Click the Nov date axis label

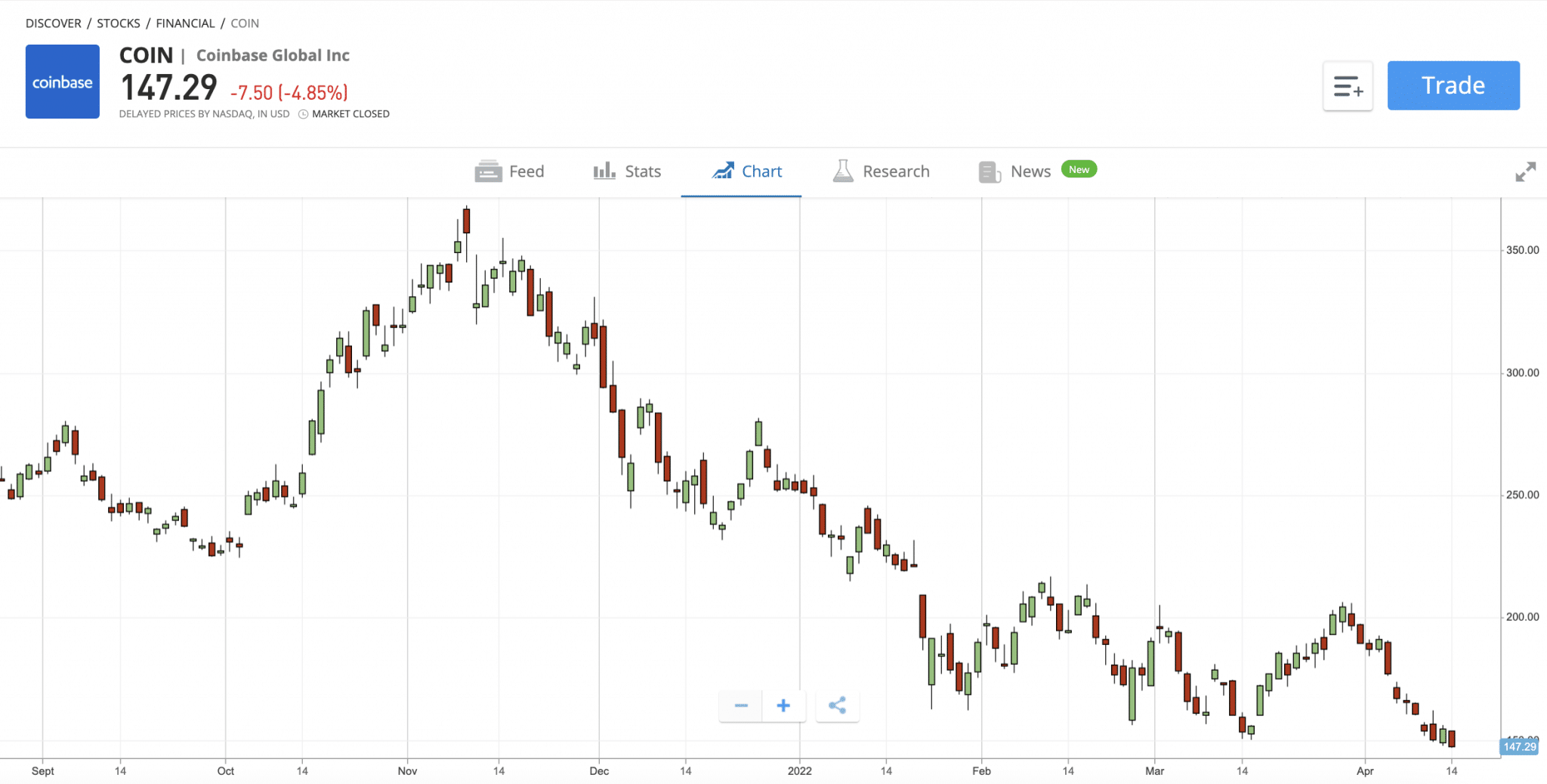pos(408,770)
